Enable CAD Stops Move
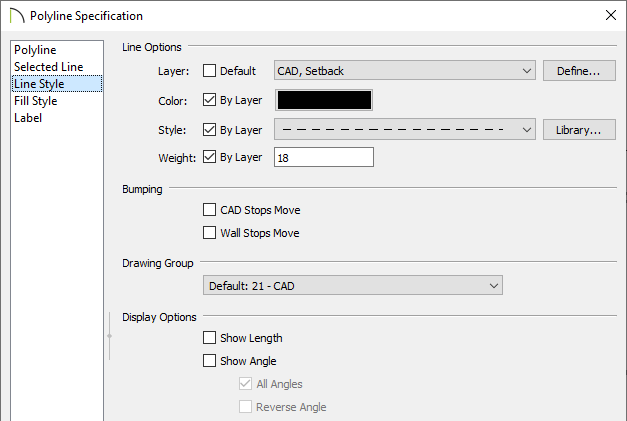Image resolution: width=627 pixels, height=421 pixels. pyautogui.click(x=209, y=210)
